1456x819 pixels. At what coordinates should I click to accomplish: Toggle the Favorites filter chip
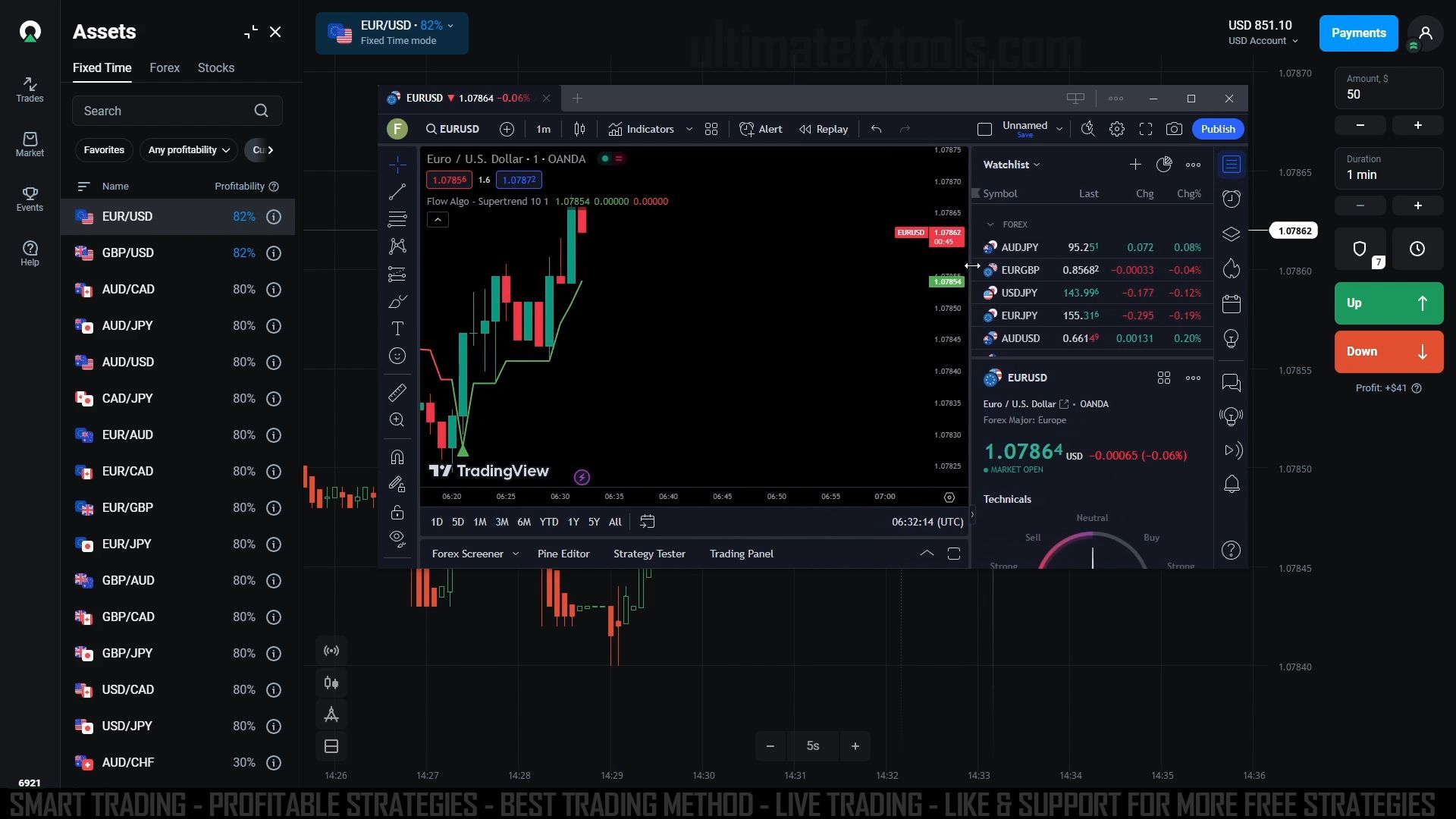[104, 150]
